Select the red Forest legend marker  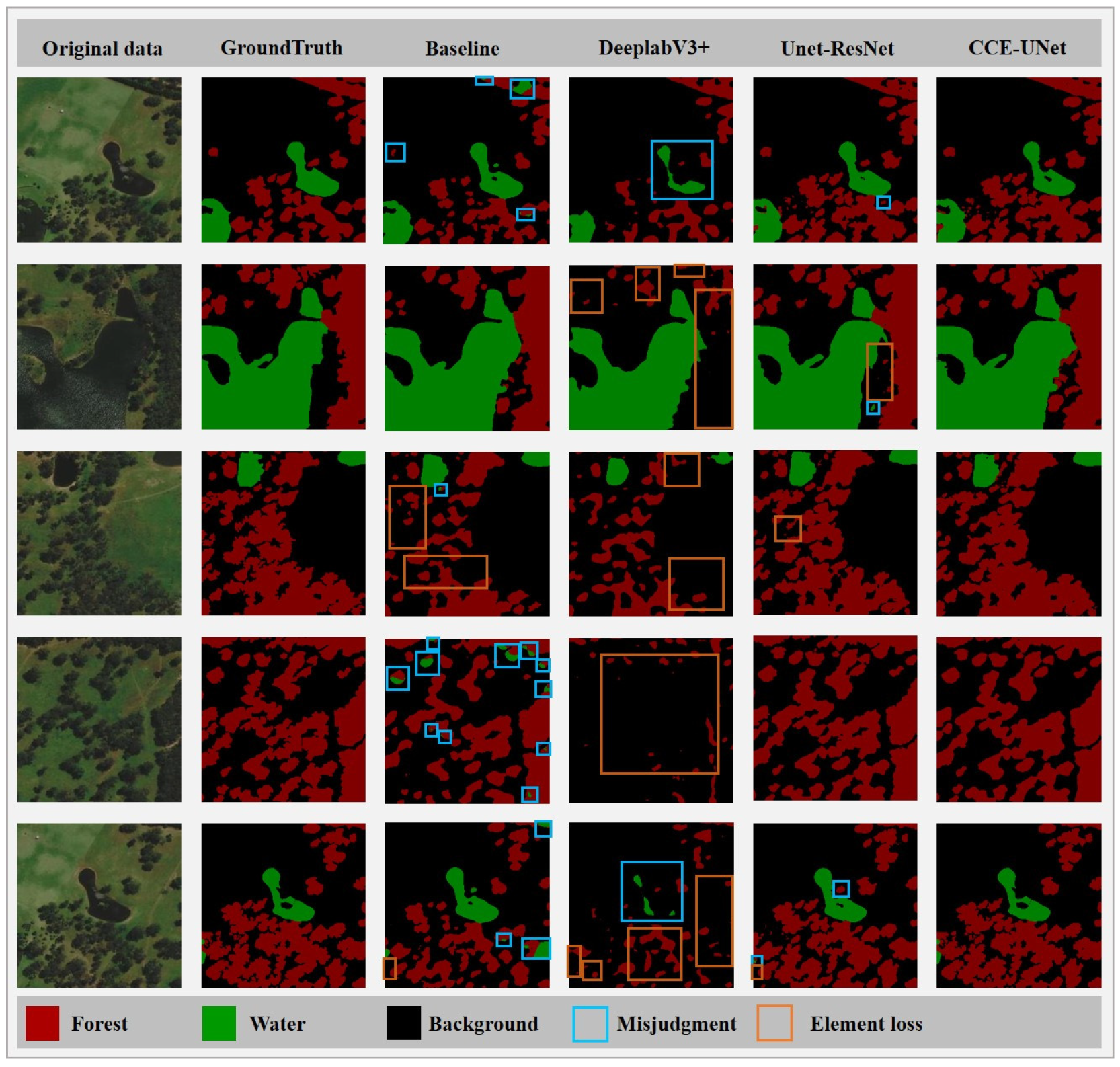click(43, 1023)
